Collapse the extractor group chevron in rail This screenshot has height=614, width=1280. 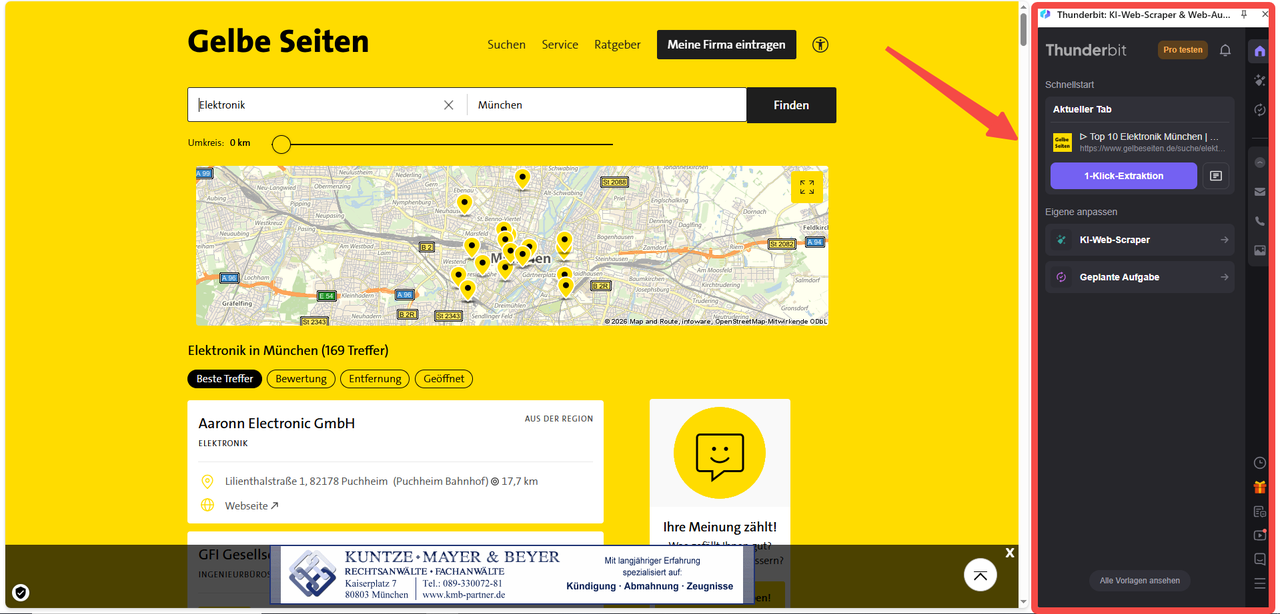[x=1260, y=162]
